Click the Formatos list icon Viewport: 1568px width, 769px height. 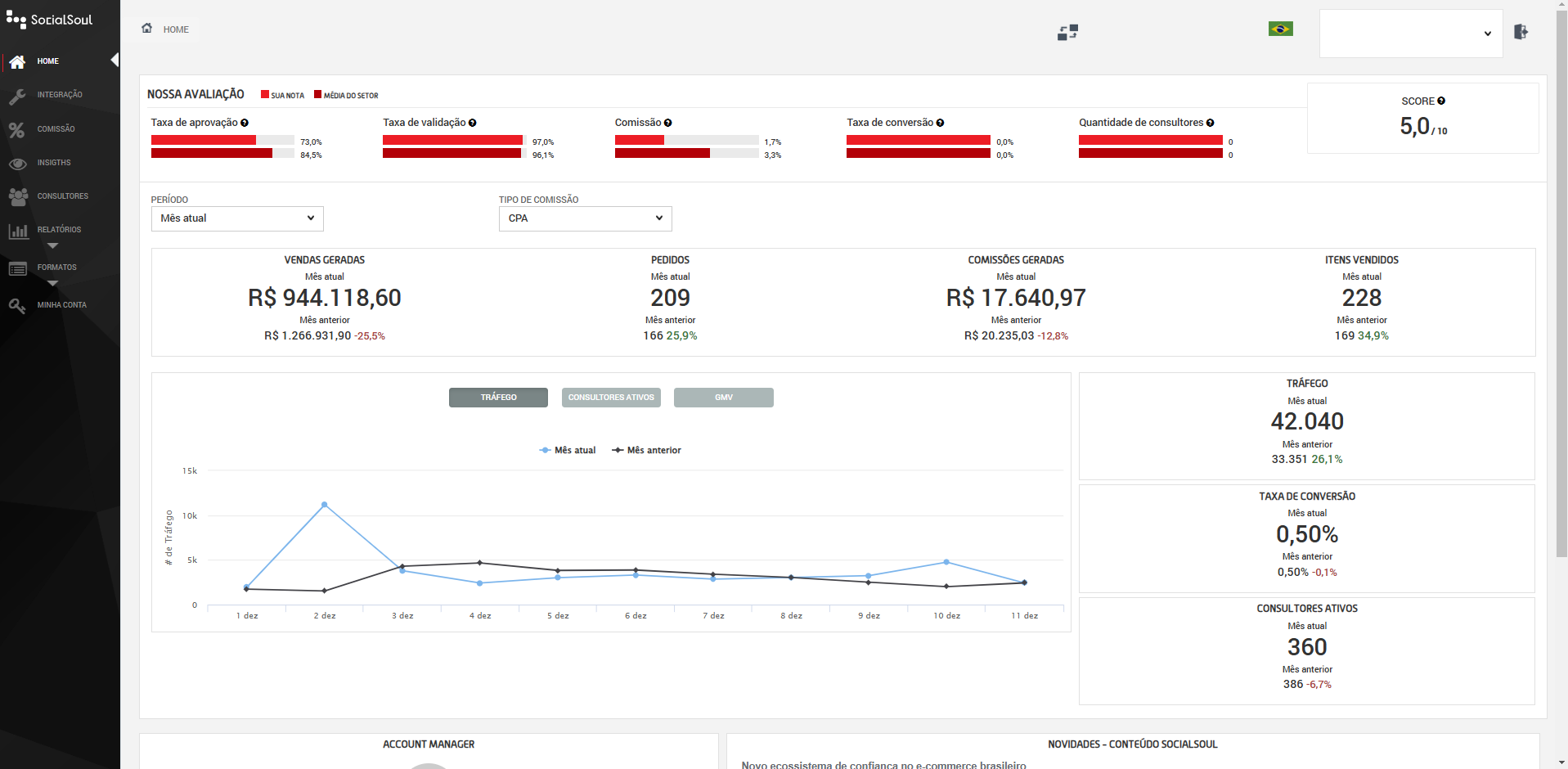(x=18, y=268)
